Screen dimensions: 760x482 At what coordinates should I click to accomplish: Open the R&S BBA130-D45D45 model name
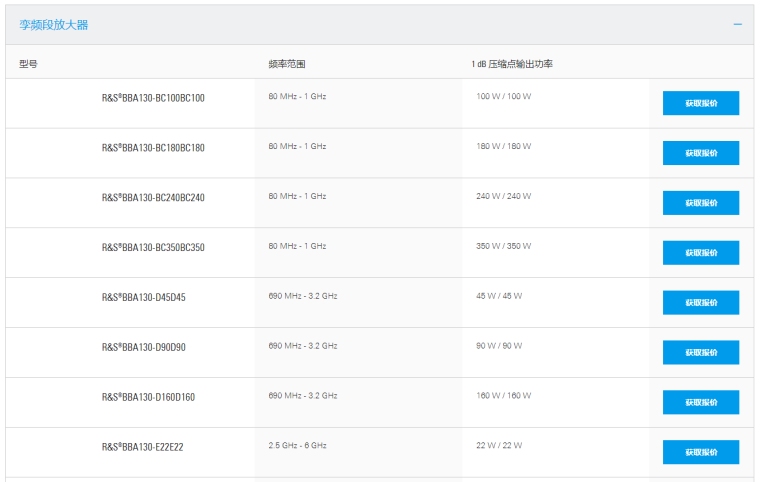coord(143,297)
